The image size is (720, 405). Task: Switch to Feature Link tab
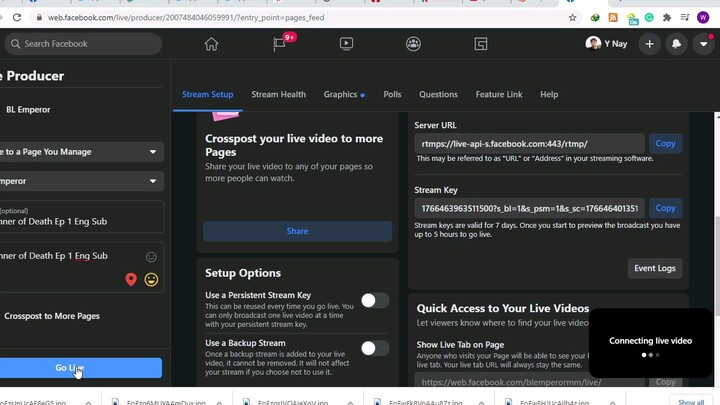[499, 95]
